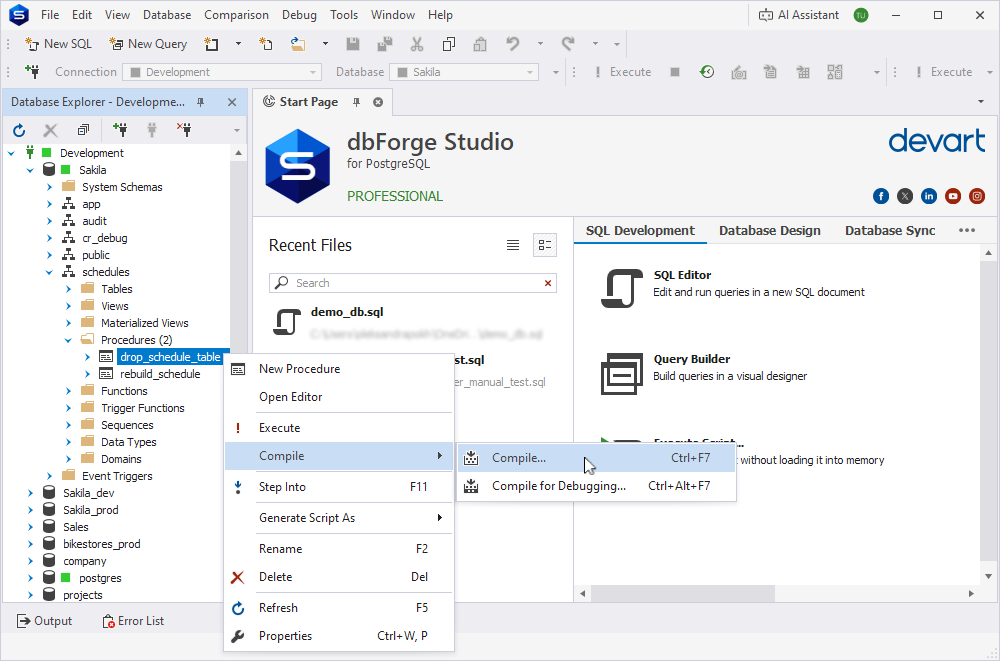Image resolution: width=1000 pixels, height=661 pixels.
Task: Open the SQL Editor icon on Start Page
Action: point(621,288)
